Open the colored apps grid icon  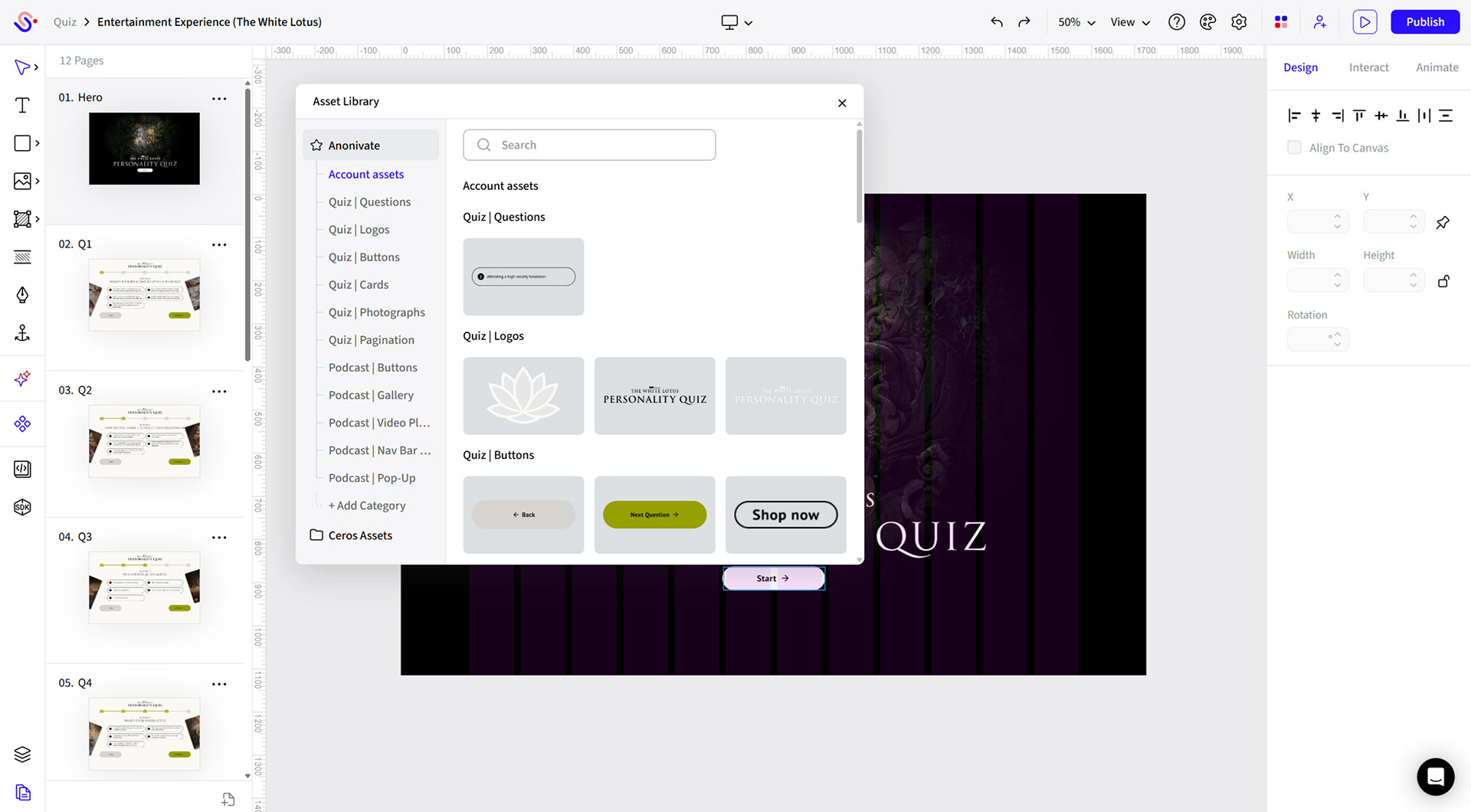(1281, 22)
